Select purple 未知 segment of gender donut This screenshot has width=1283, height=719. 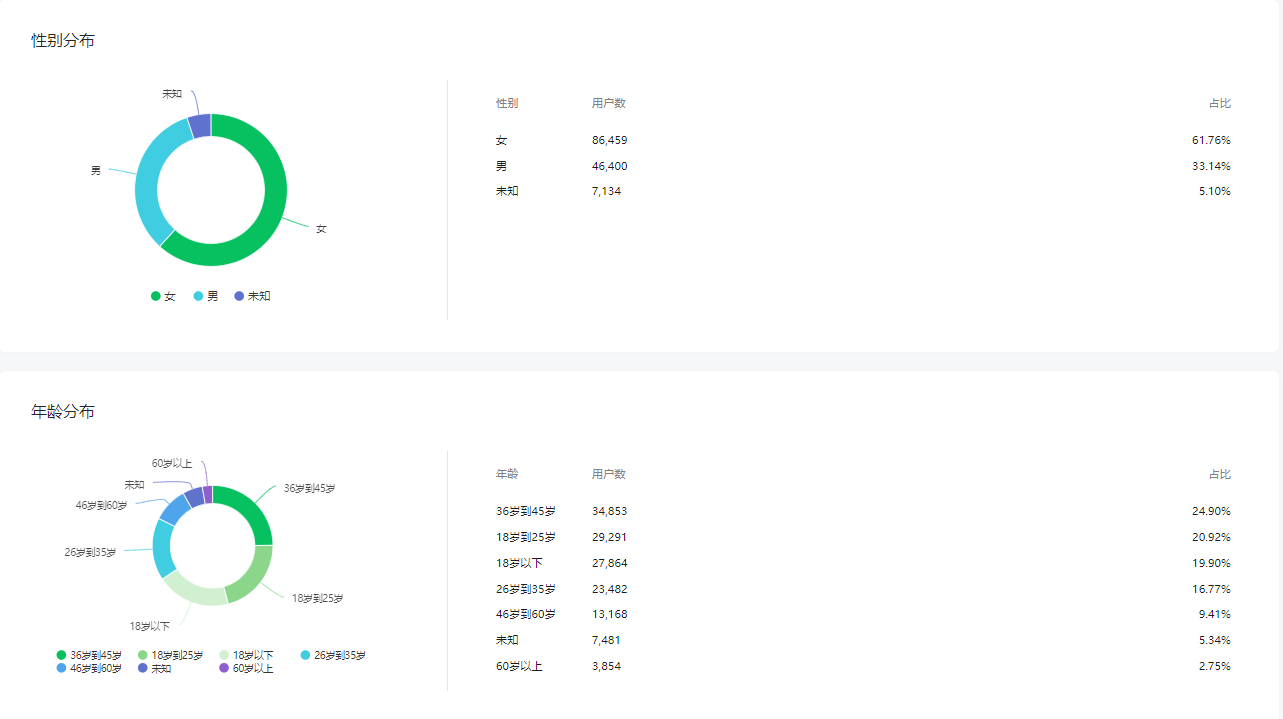click(200, 126)
